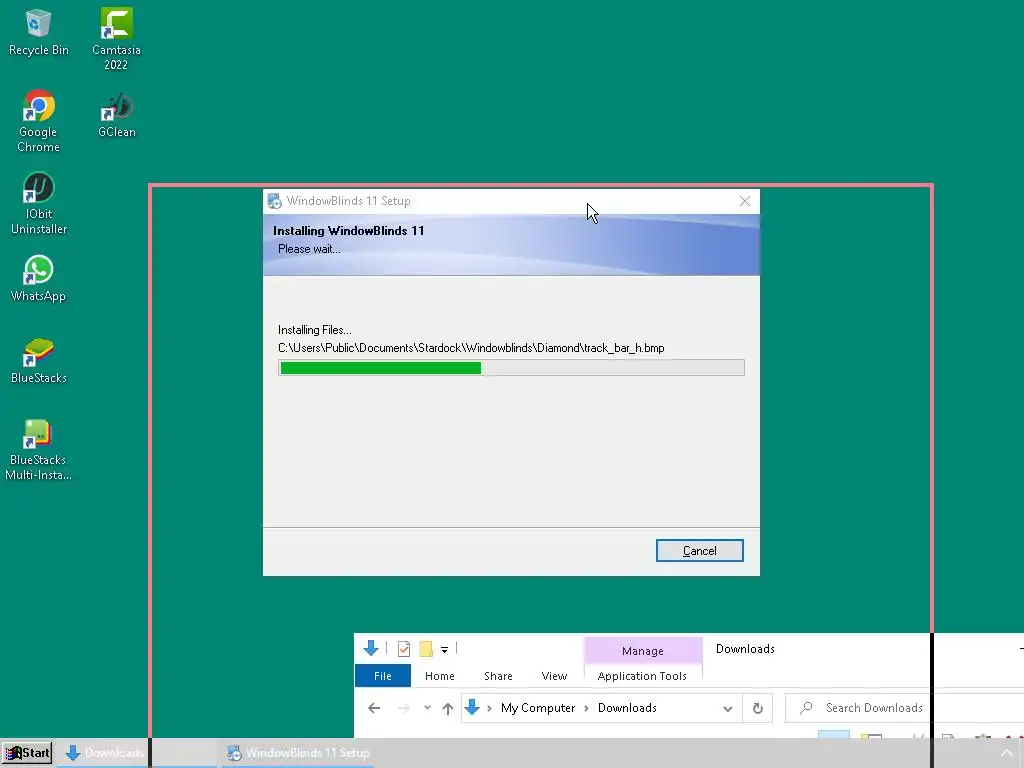Select WindowBlinds 11 Setup taskbar item
This screenshot has width=1024, height=768.
(298, 753)
